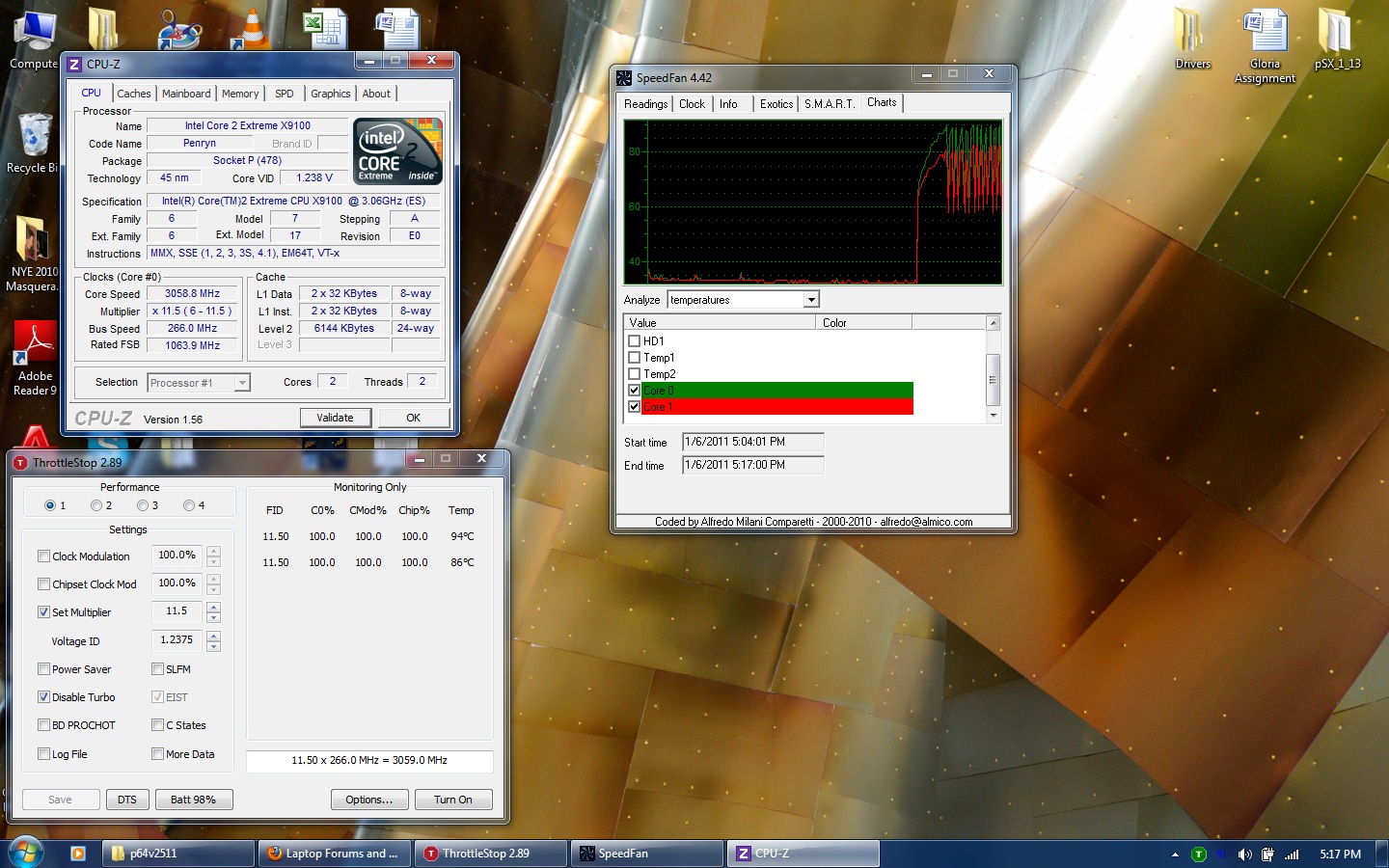Click SpeedFan list scroll down arrow
1389x868 pixels.
[994, 416]
